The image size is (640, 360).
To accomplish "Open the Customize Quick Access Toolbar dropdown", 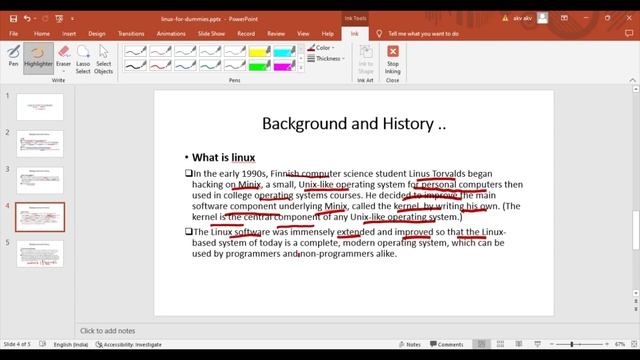I will point(73,19).
